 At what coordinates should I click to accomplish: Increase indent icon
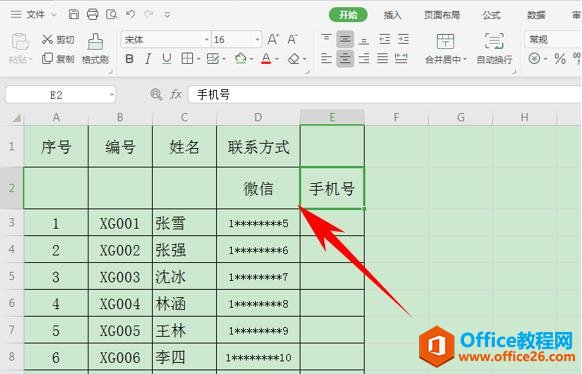(x=403, y=39)
